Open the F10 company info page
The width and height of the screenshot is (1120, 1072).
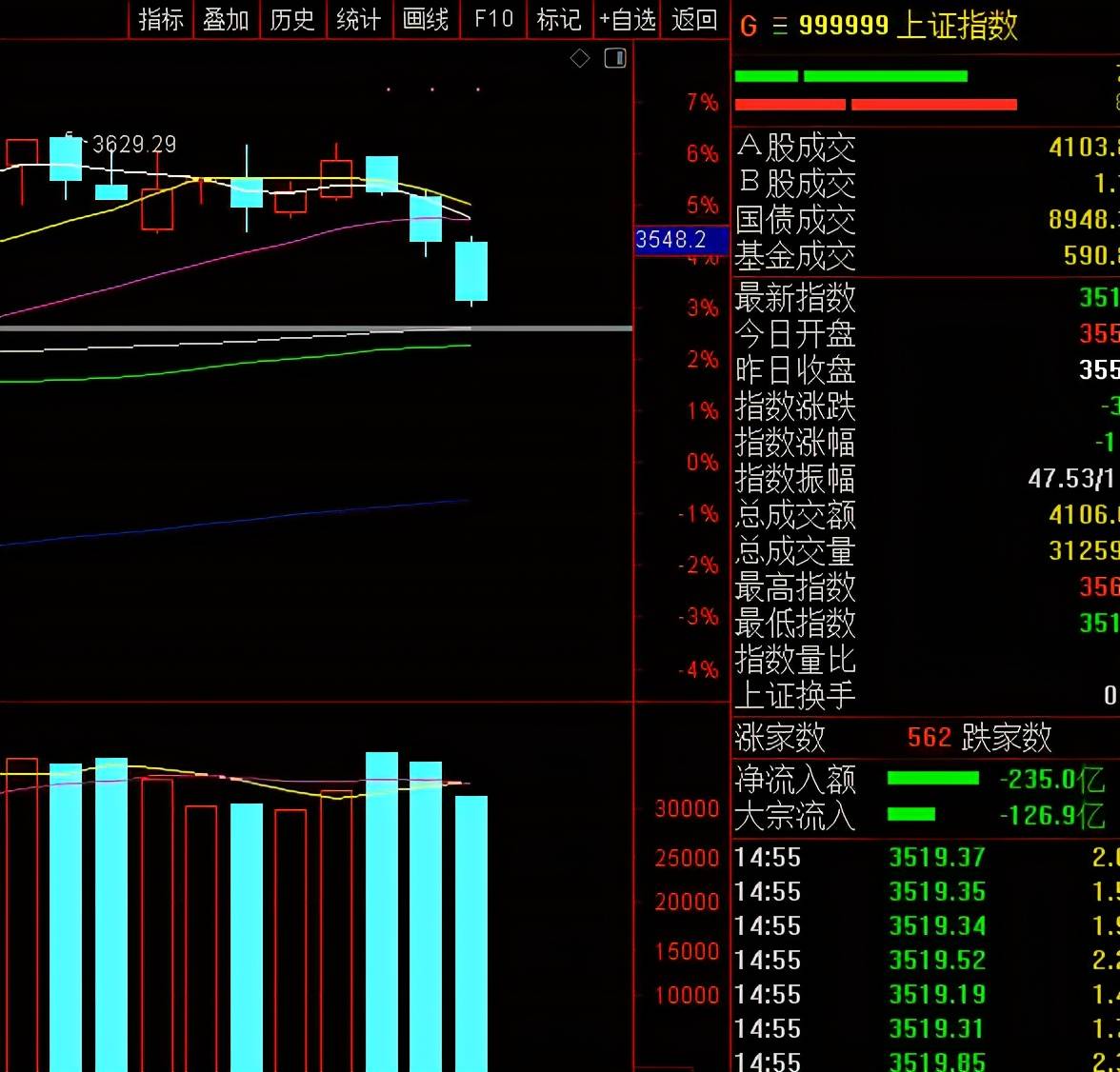tap(492, 19)
